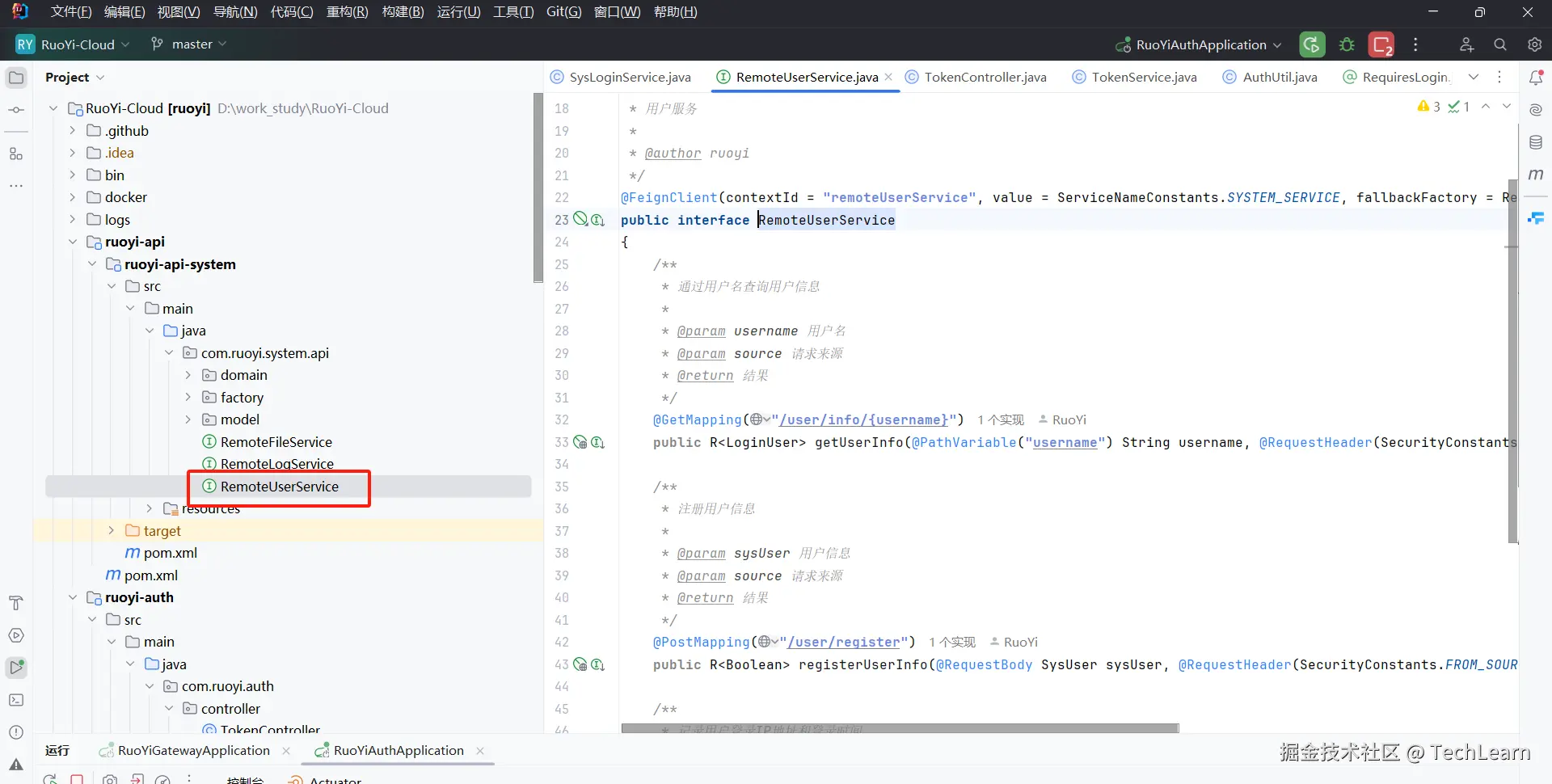Click the Spring bean gutter icon on line 43

pyautogui.click(x=580, y=664)
